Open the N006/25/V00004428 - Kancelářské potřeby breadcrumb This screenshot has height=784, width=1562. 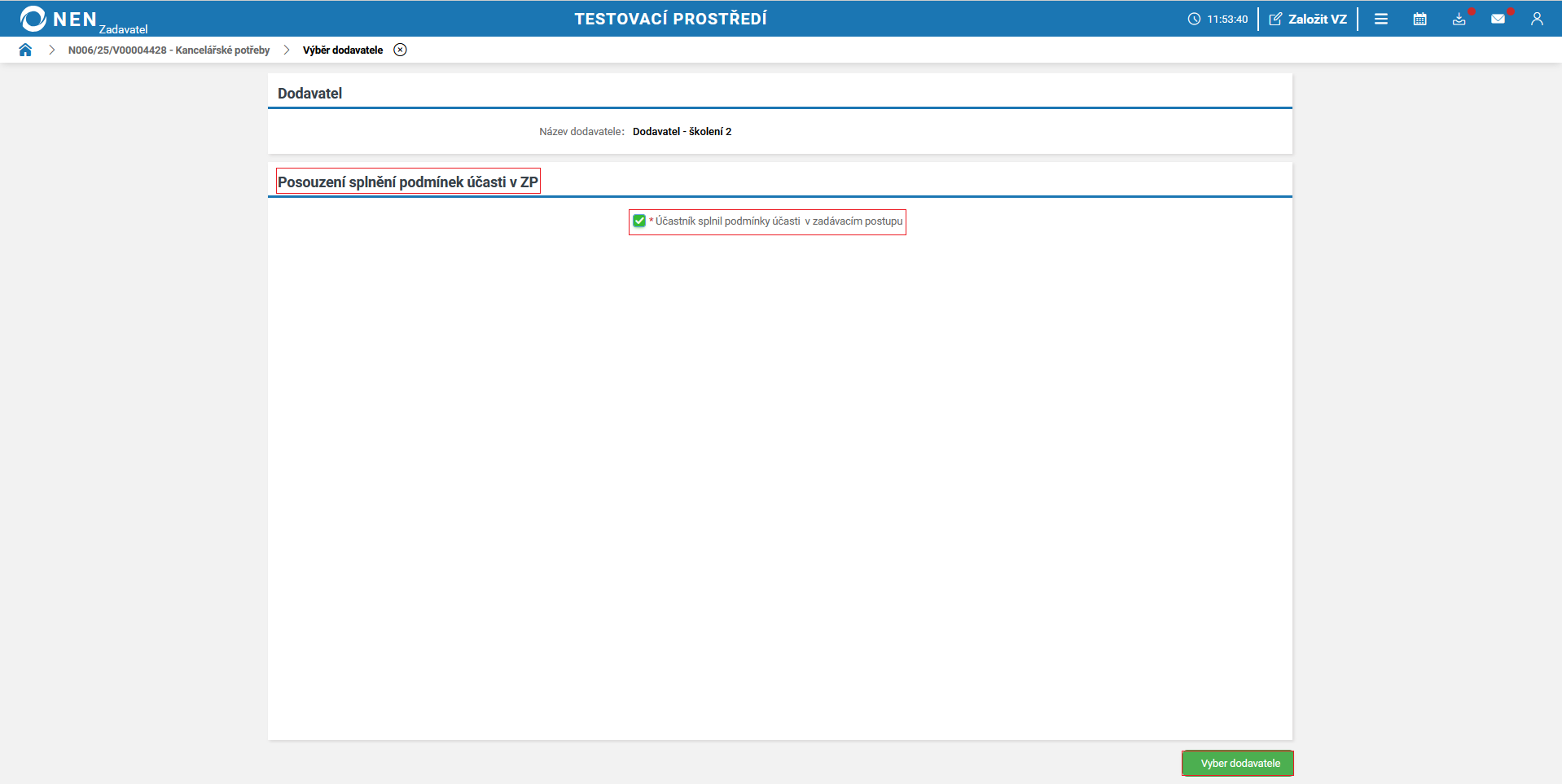click(x=169, y=50)
